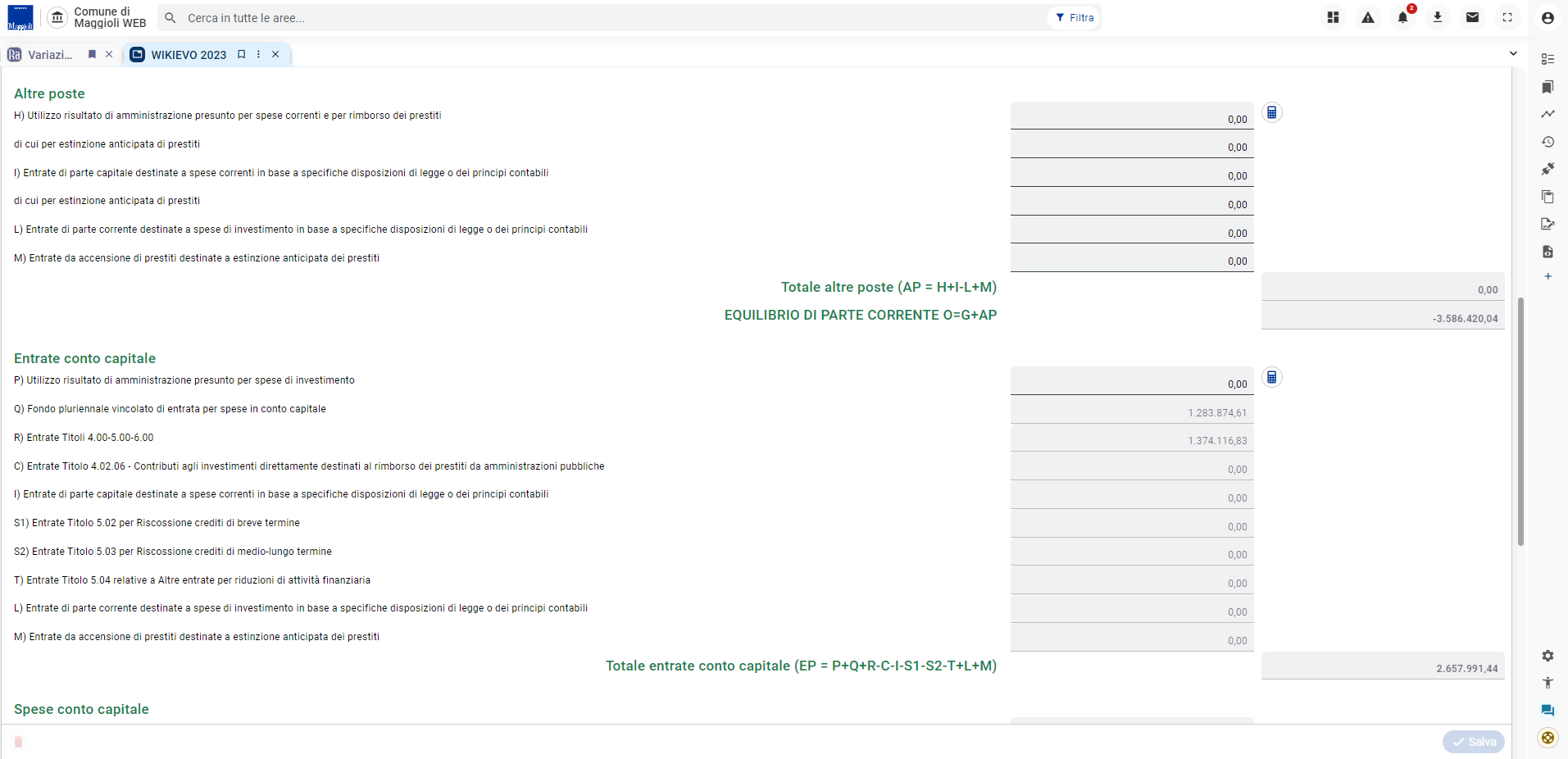Click the Salva button
1568x759 pixels.
(x=1473, y=742)
